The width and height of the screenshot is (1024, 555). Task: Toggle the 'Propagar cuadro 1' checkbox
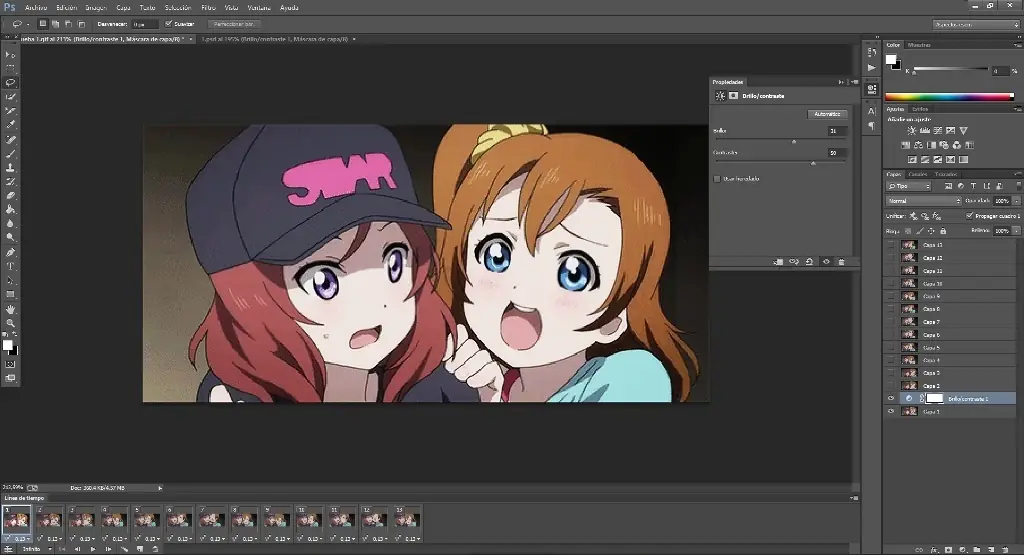[x=969, y=215]
